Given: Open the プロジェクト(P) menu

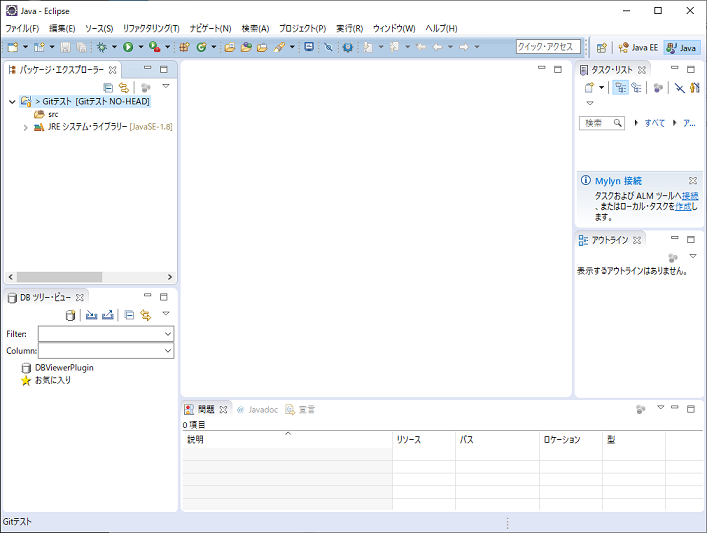Looking at the screenshot, I should [x=303, y=28].
